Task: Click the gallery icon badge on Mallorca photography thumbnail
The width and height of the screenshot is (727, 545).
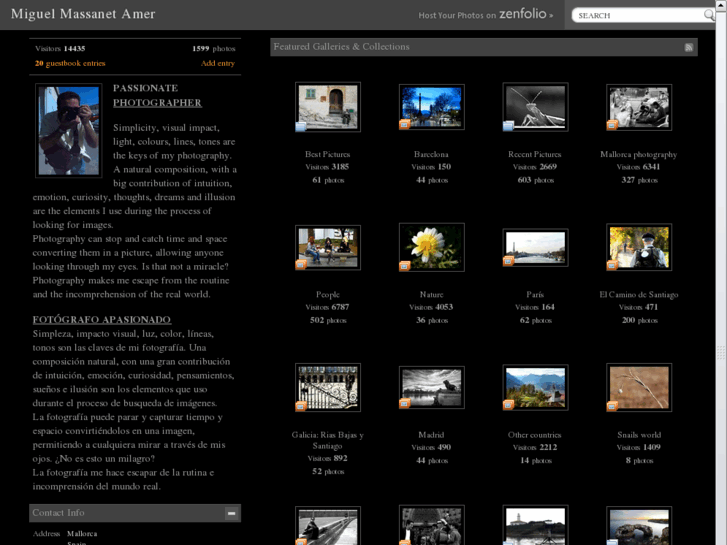Action: (612, 125)
